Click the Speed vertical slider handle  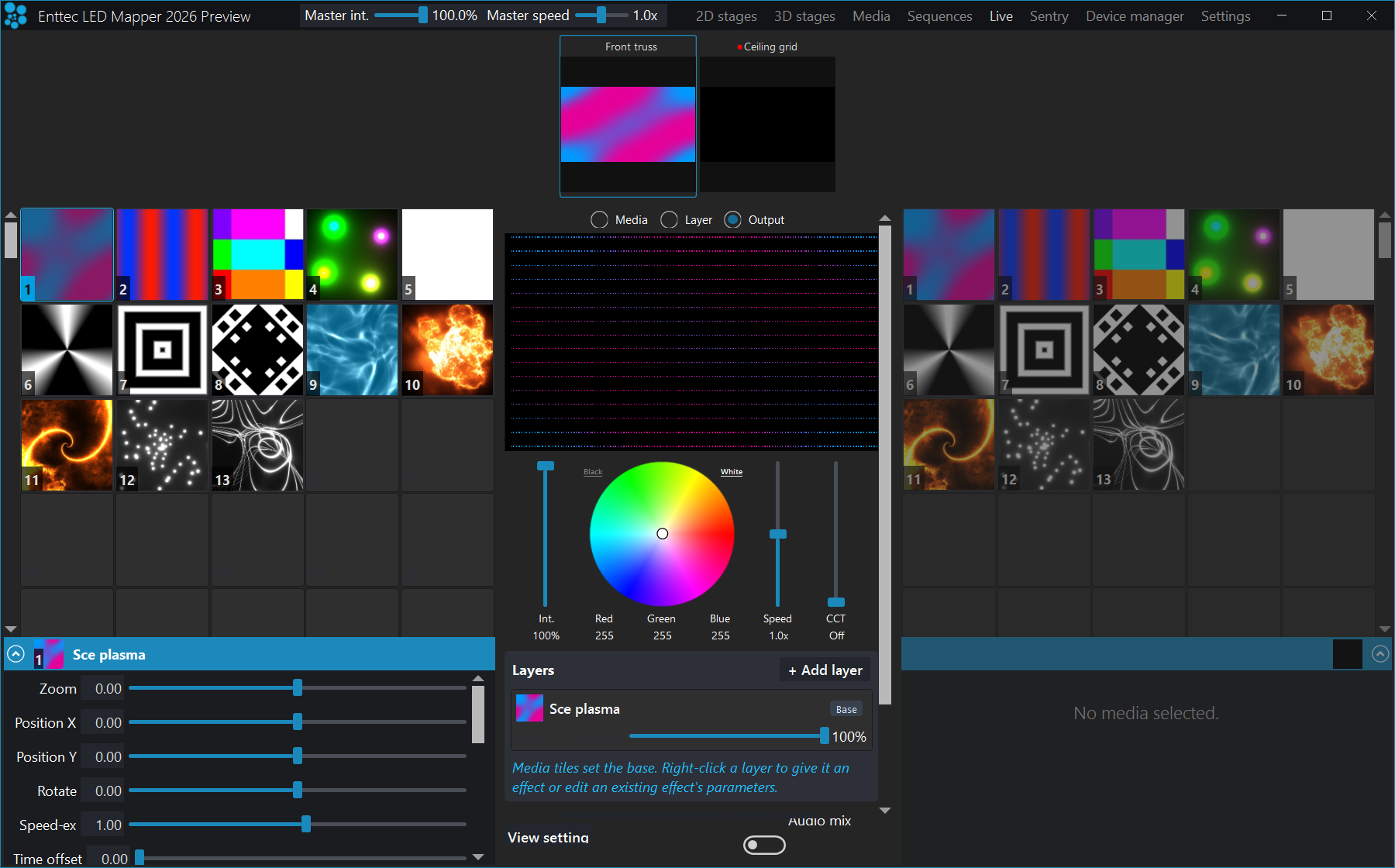[778, 534]
